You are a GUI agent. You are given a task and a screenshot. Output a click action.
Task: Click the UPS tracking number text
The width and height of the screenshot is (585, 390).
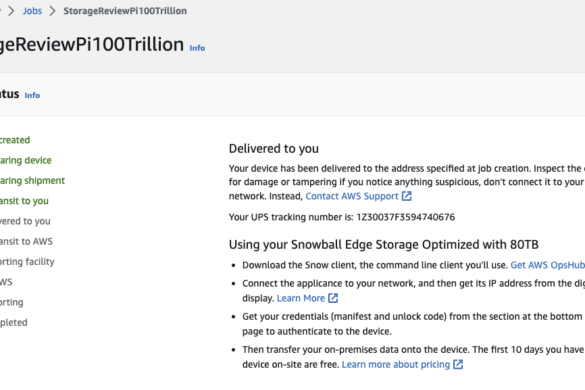[406, 217]
